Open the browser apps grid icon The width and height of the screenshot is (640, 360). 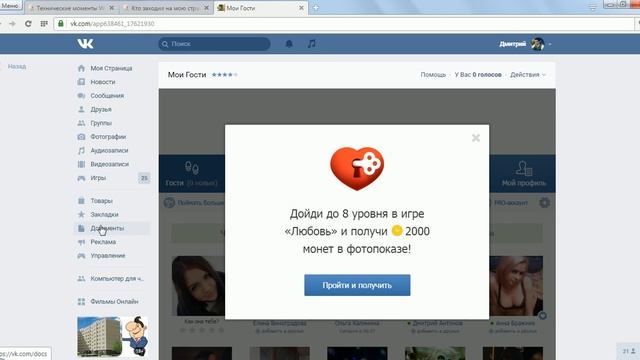tap(44, 24)
